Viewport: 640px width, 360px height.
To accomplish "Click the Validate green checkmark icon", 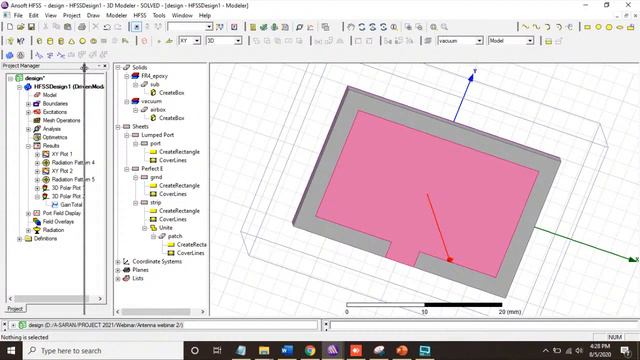I will [x=264, y=27].
